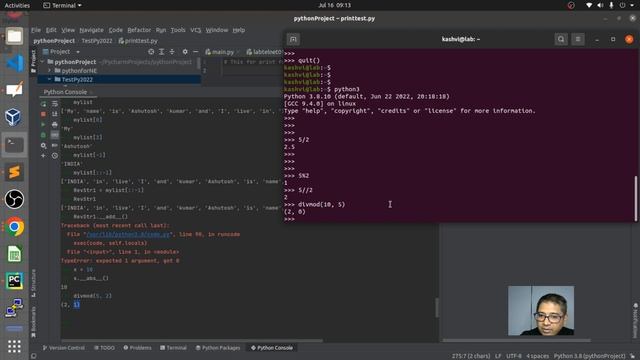Click the Attach debugger green bug icon

coord(43,135)
